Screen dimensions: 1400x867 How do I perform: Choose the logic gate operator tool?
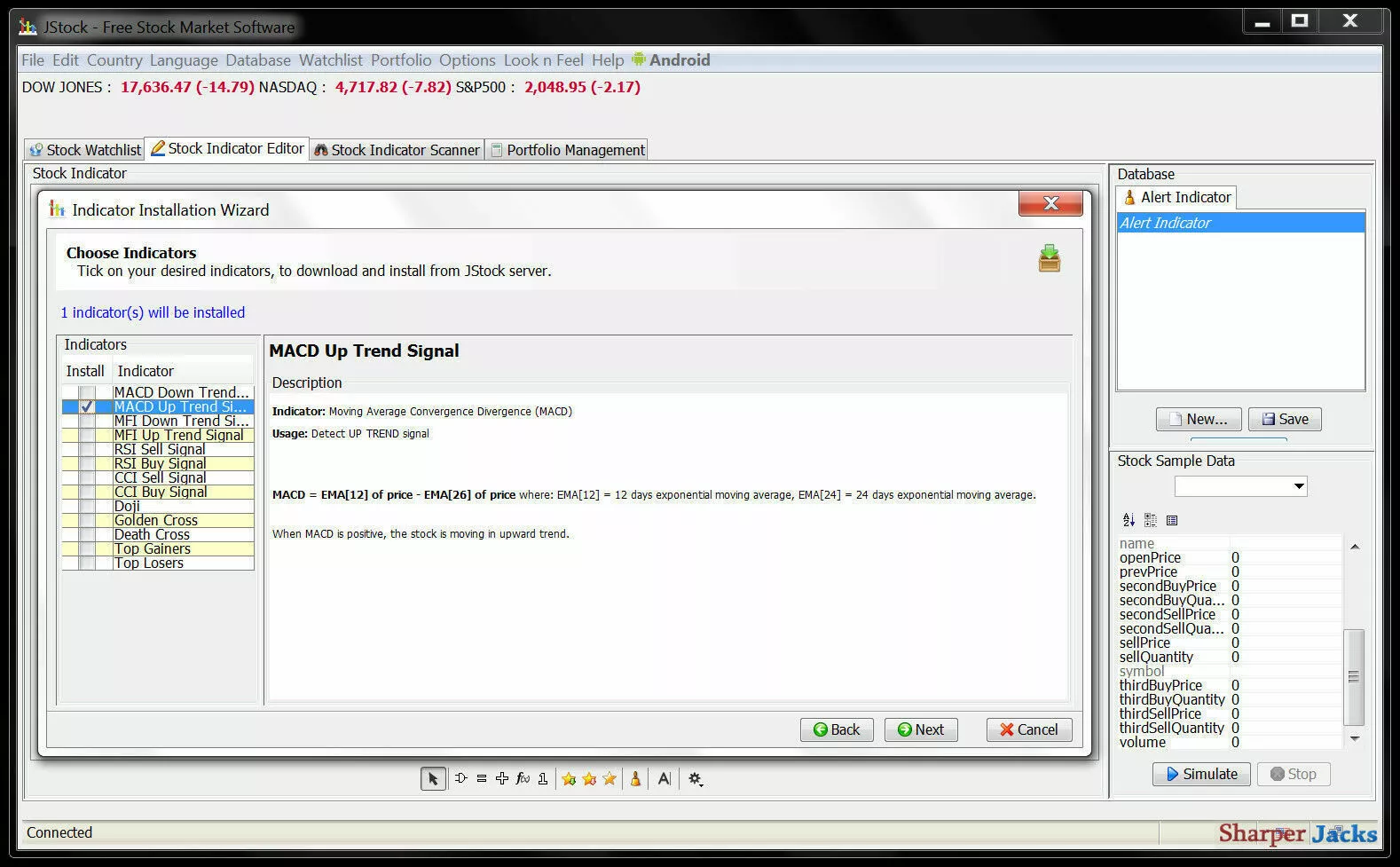coord(460,778)
